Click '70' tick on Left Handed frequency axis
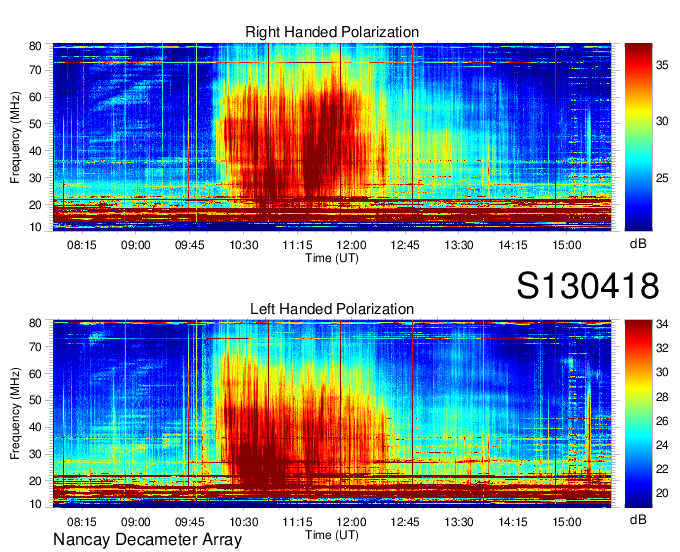 click(35, 347)
